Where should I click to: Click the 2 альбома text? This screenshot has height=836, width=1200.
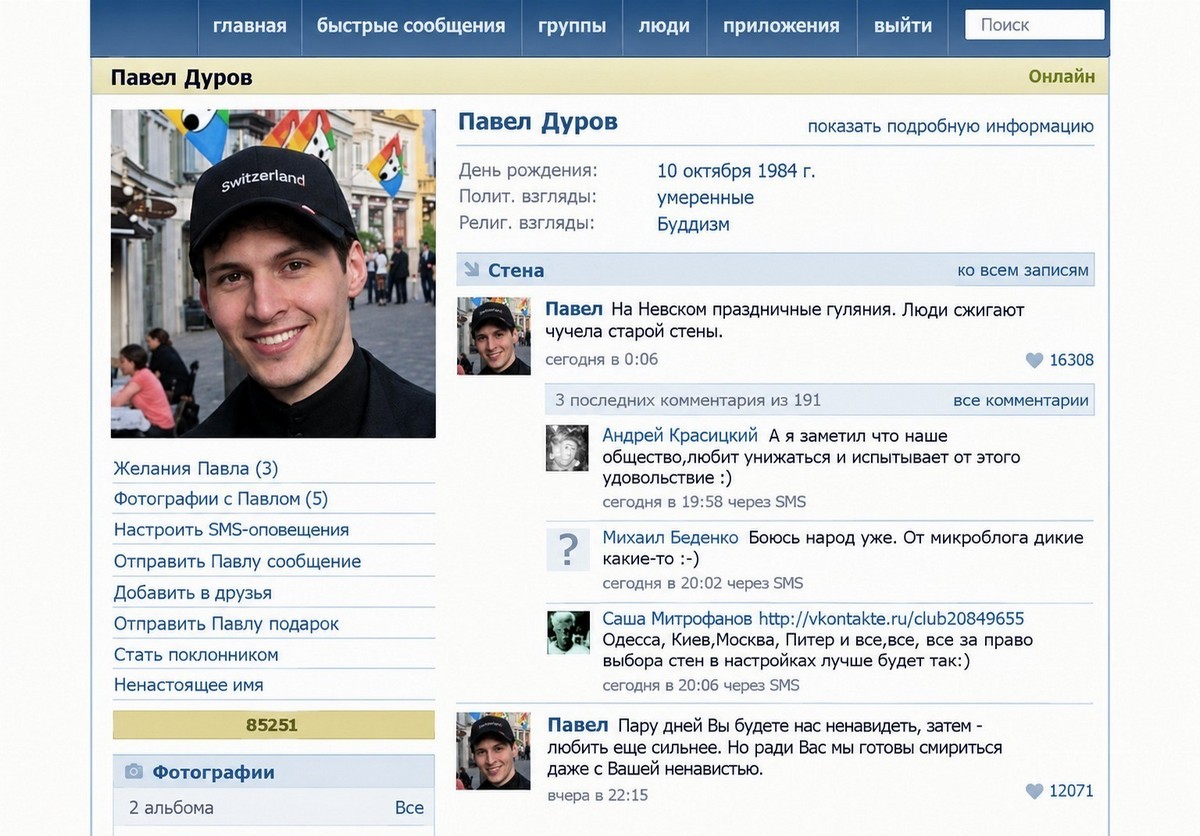pos(171,807)
